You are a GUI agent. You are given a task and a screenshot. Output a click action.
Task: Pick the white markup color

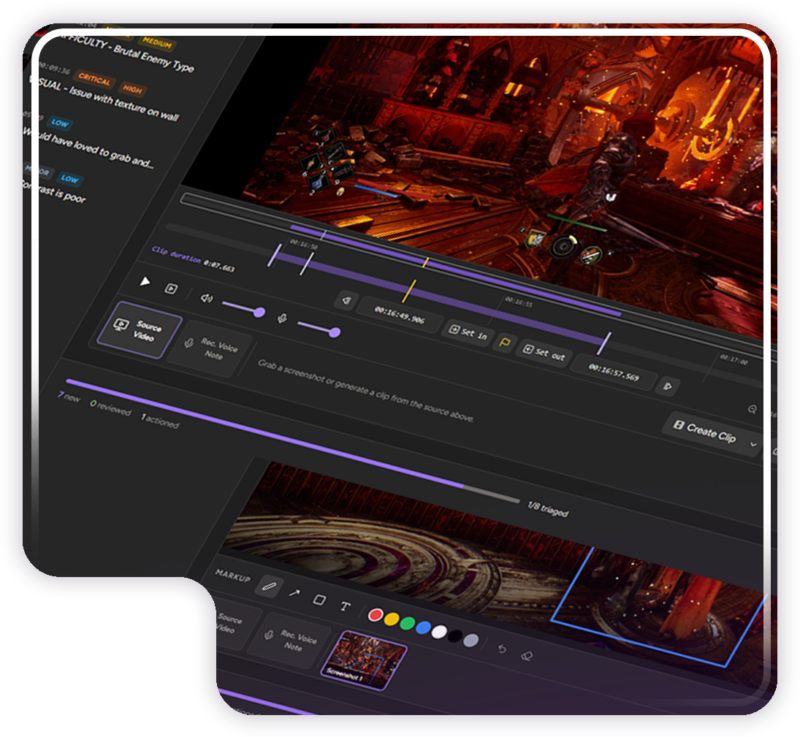(439, 632)
